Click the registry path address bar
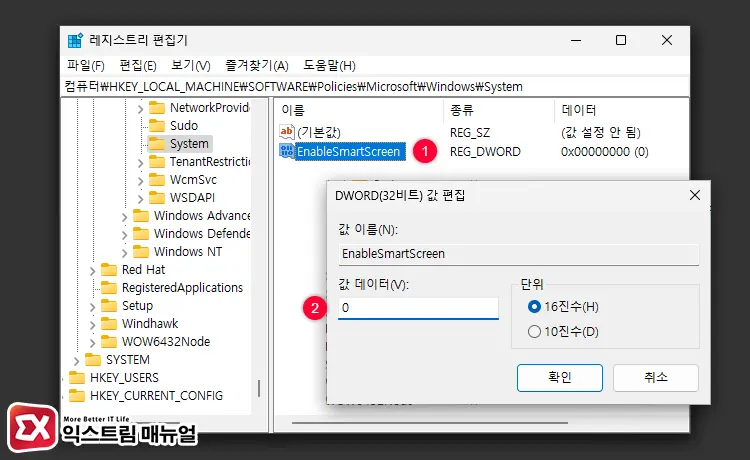 pos(375,87)
